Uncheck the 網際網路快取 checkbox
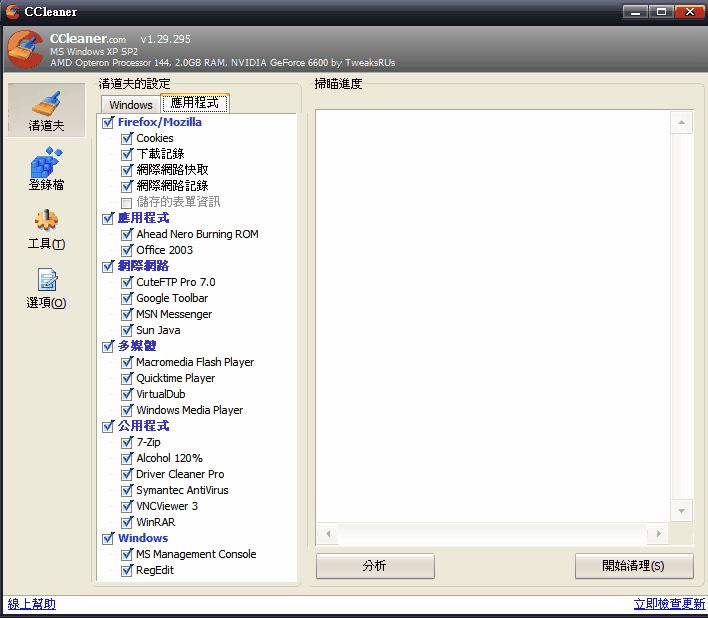Viewport: 708px width, 618px height. click(x=127, y=170)
